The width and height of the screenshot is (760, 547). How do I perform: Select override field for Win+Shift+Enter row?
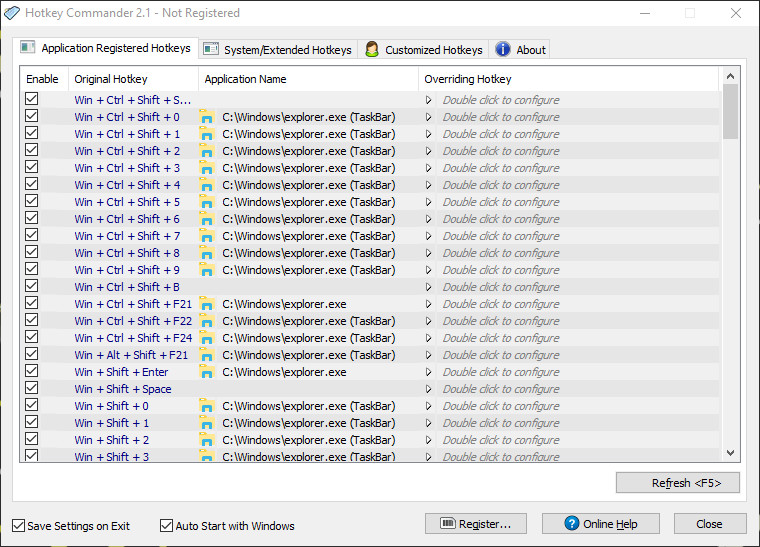click(x=578, y=372)
